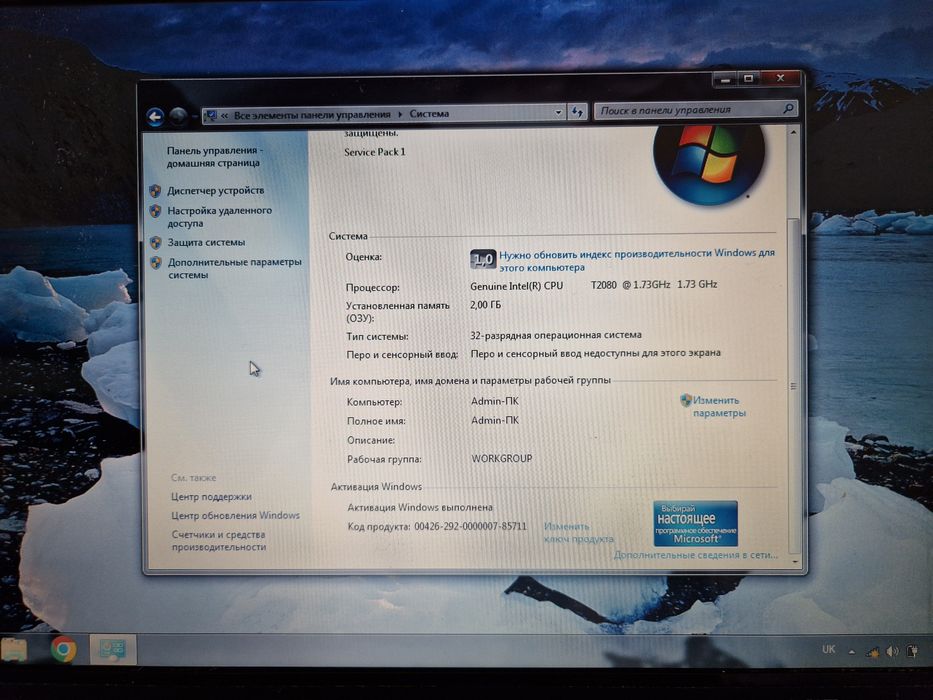Click the power battery tray icon
This screenshot has width=933, height=700.
[x=912, y=651]
